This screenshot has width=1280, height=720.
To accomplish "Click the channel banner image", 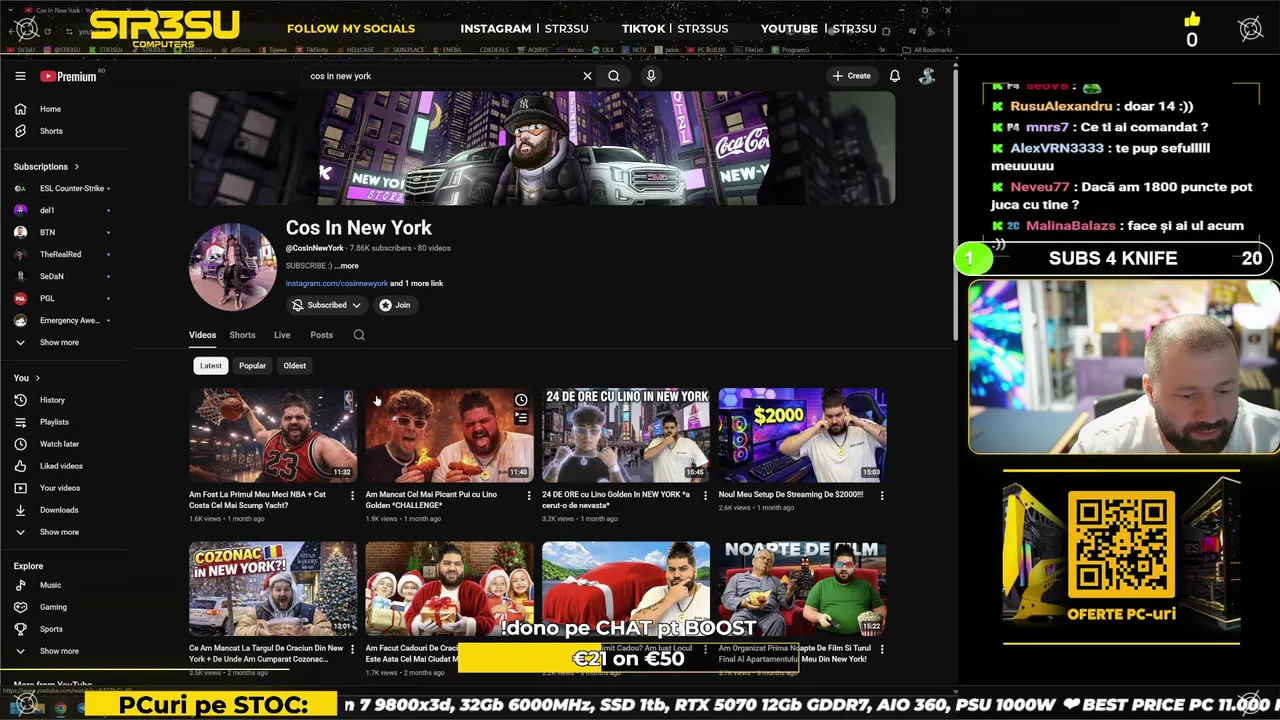I will (x=542, y=148).
